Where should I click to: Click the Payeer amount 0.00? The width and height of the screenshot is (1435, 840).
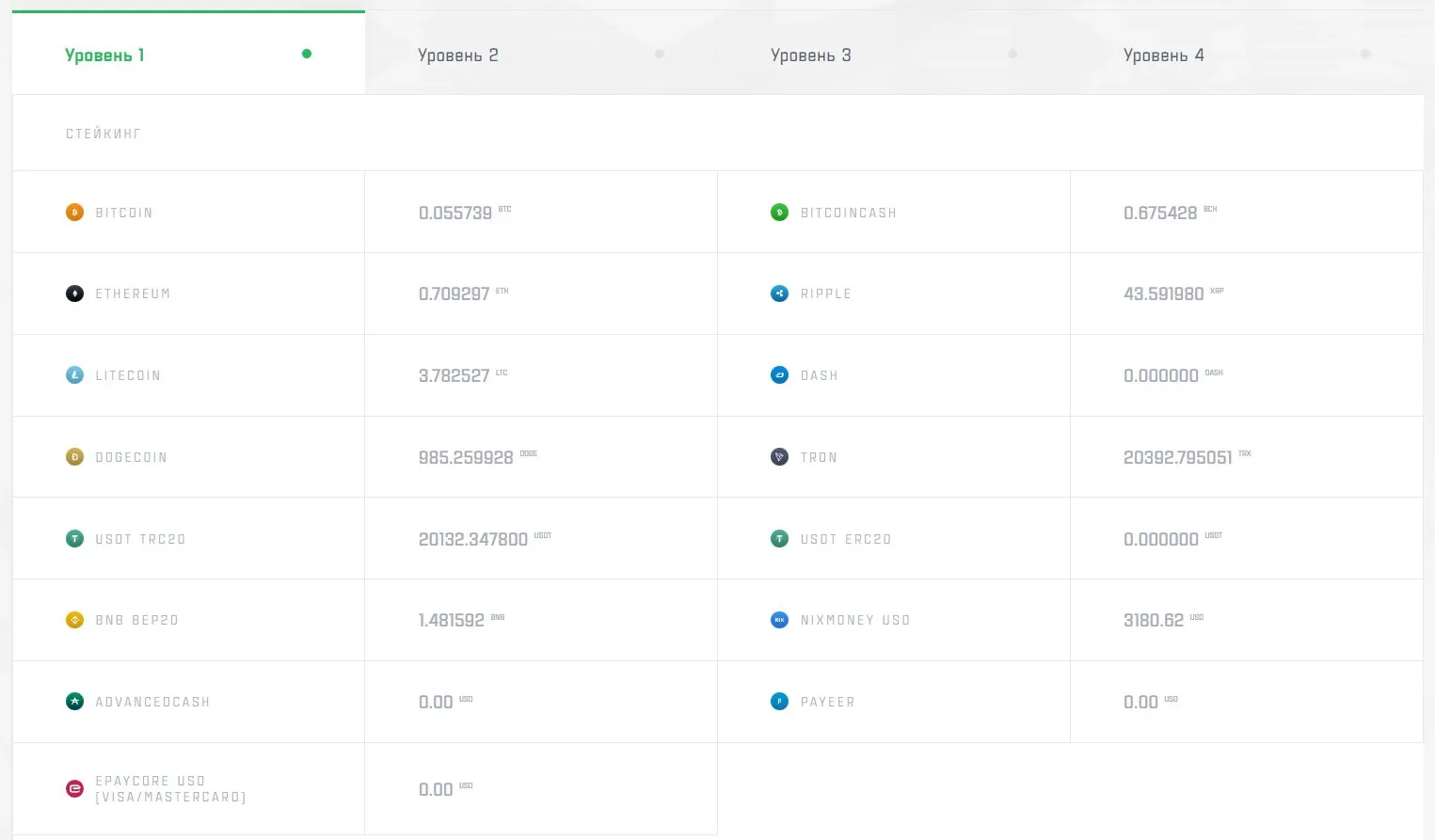(1140, 702)
